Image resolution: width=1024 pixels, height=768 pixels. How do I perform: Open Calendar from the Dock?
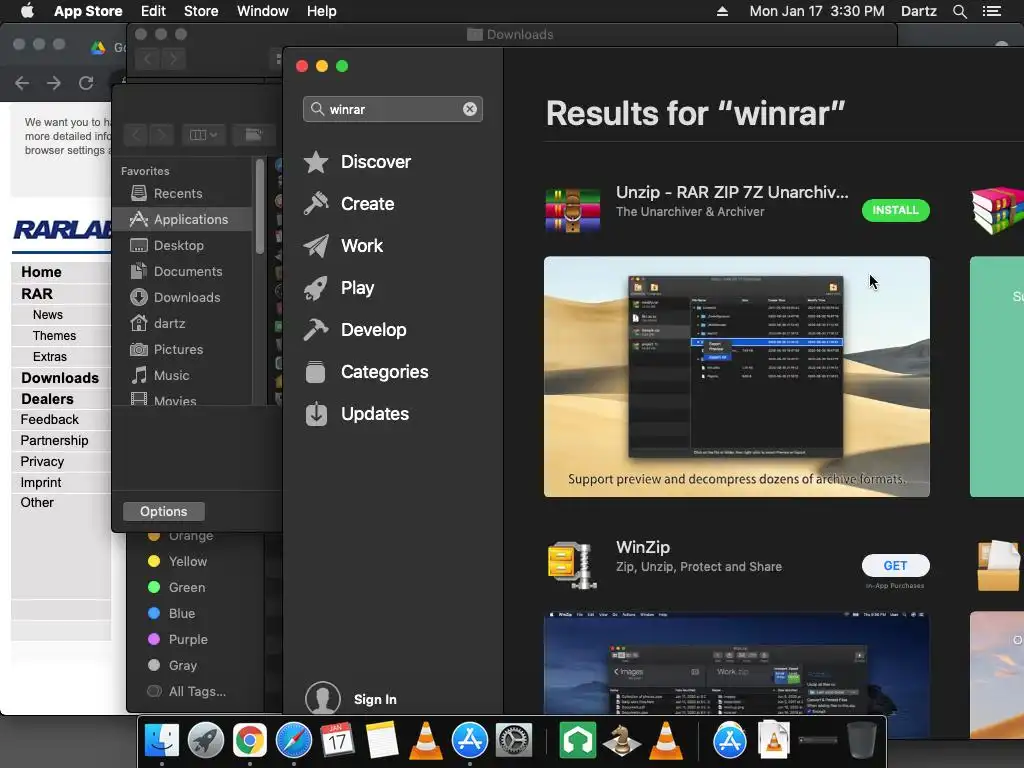click(337, 741)
